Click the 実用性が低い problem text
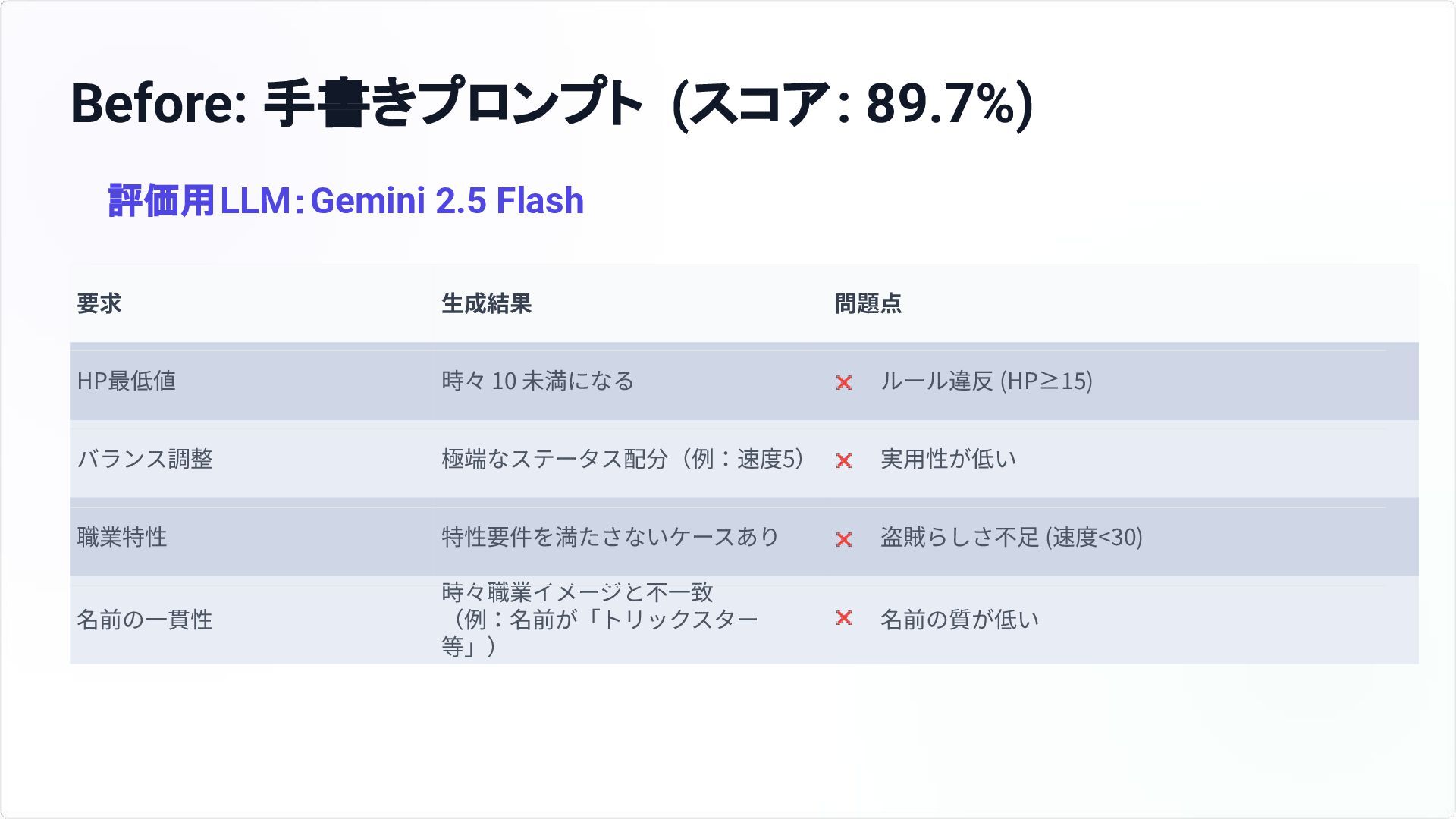 (x=948, y=459)
